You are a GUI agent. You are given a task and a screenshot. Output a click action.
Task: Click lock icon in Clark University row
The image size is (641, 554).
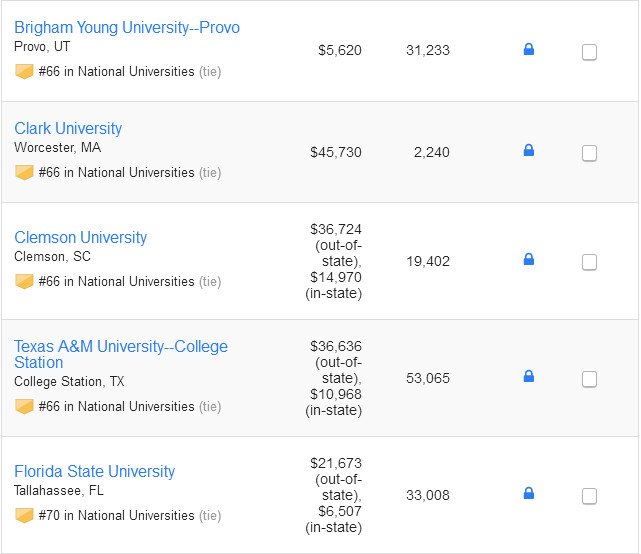coord(529,151)
